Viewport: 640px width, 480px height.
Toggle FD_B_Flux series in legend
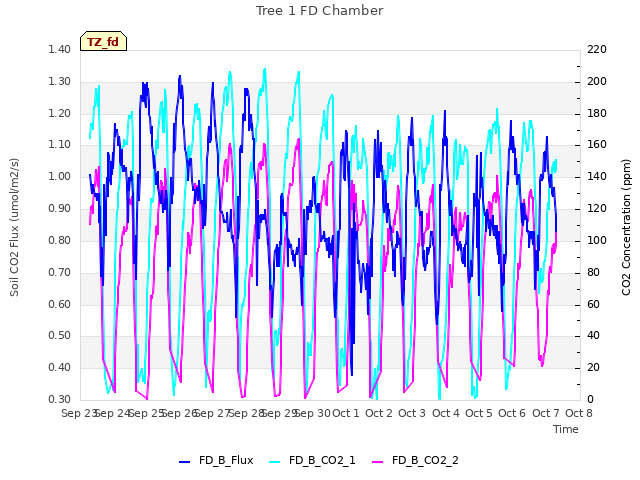tap(216, 460)
